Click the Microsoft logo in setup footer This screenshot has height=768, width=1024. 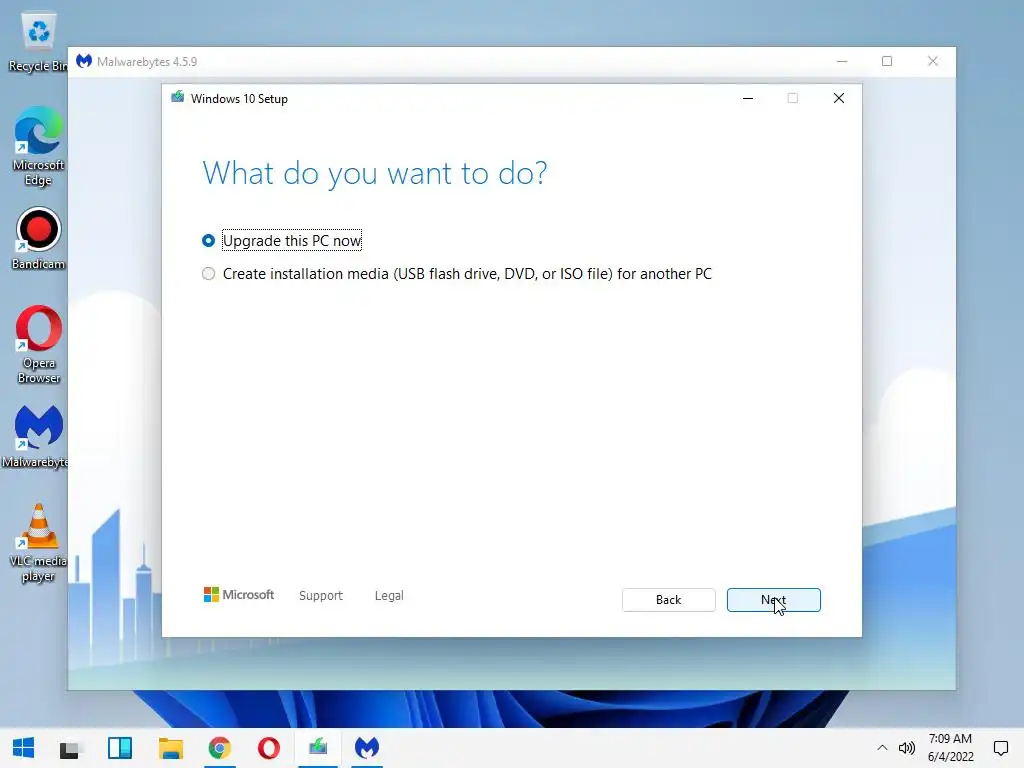click(x=239, y=595)
